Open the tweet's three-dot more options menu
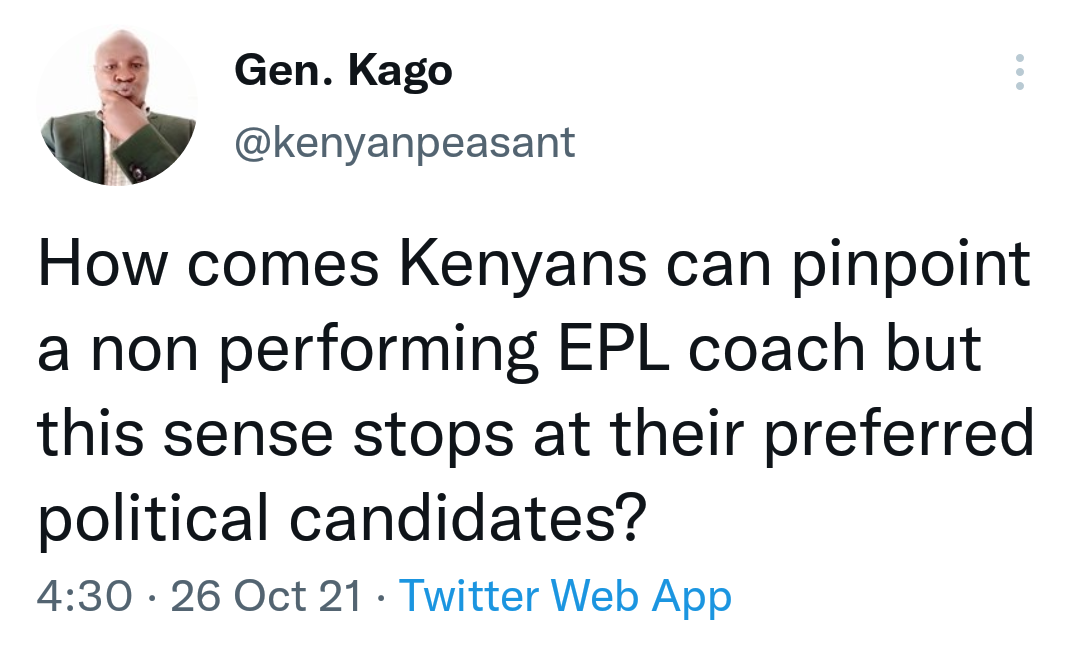The image size is (1080, 658). click(x=1019, y=72)
